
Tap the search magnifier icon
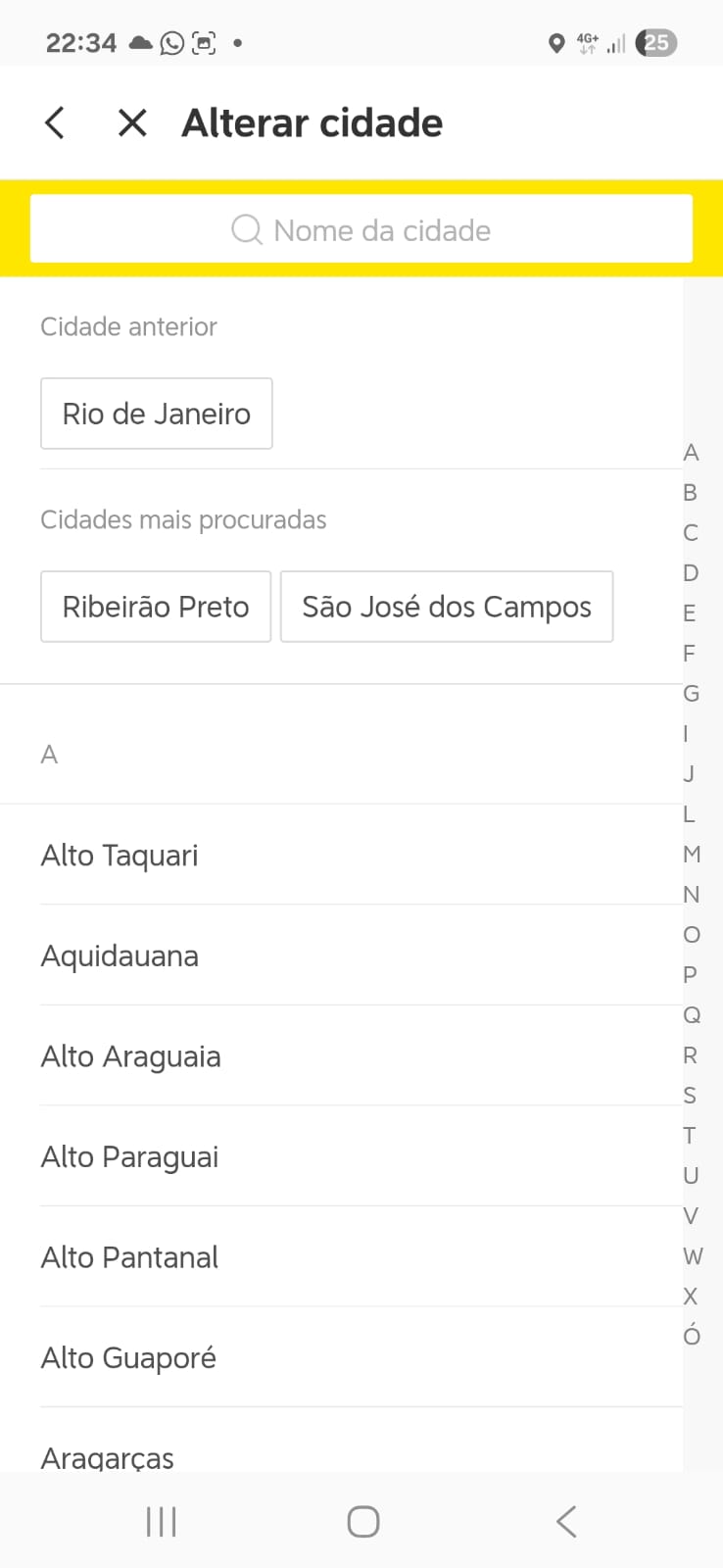[x=247, y=230]
